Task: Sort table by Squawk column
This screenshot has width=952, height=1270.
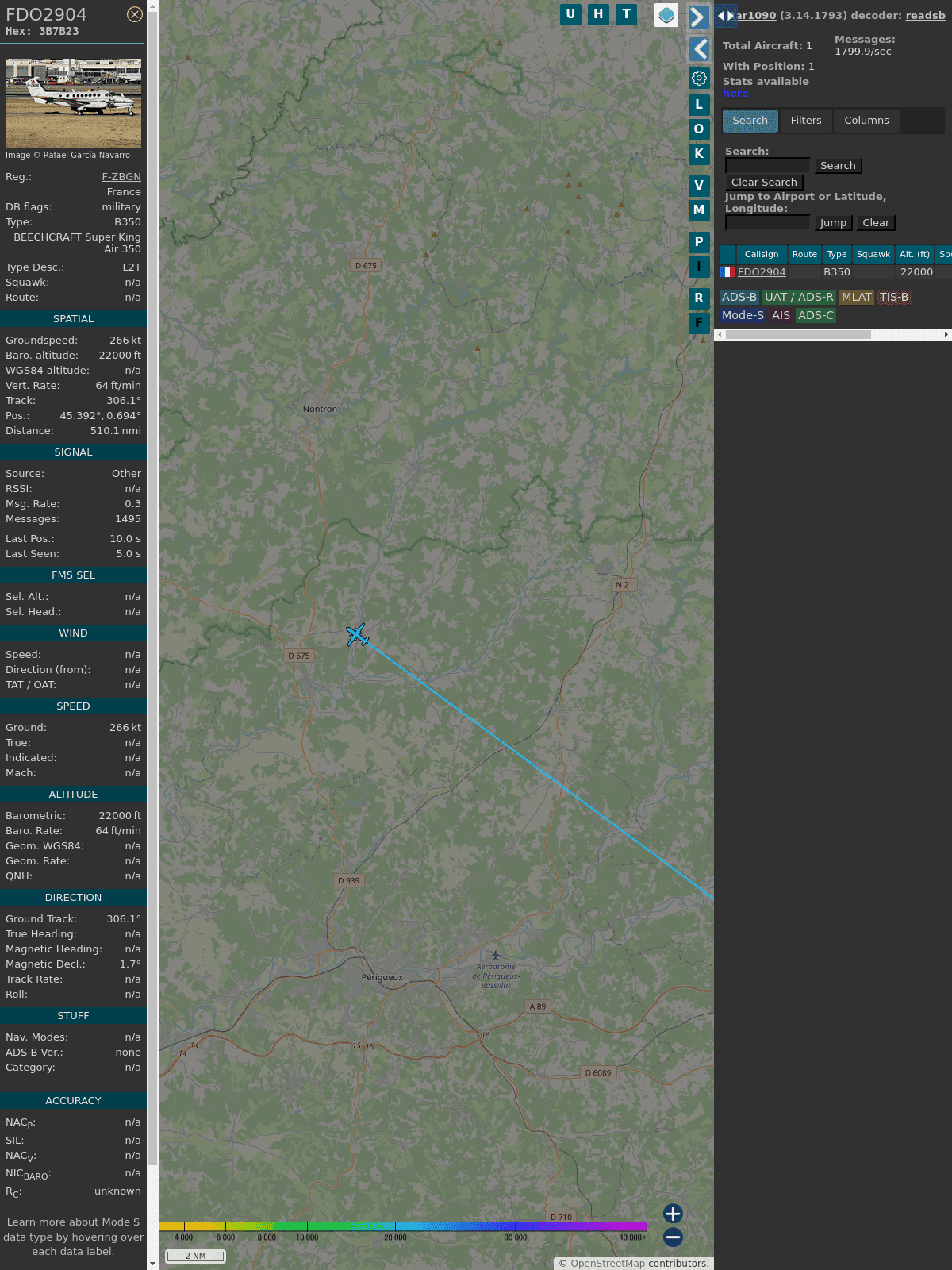Action: click(x=873, y=255)
